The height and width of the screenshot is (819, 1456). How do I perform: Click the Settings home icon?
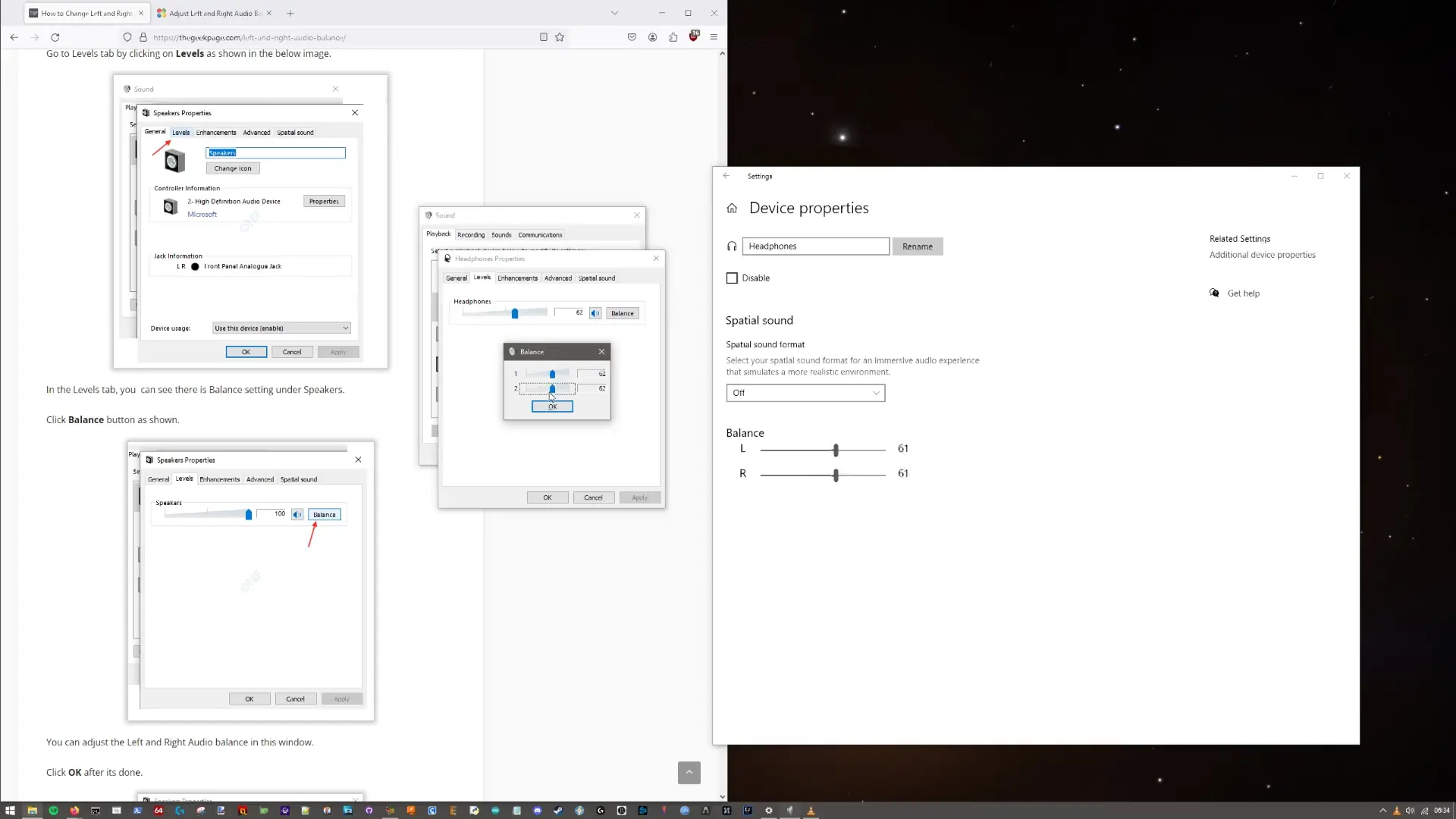(x=732, y=209)
